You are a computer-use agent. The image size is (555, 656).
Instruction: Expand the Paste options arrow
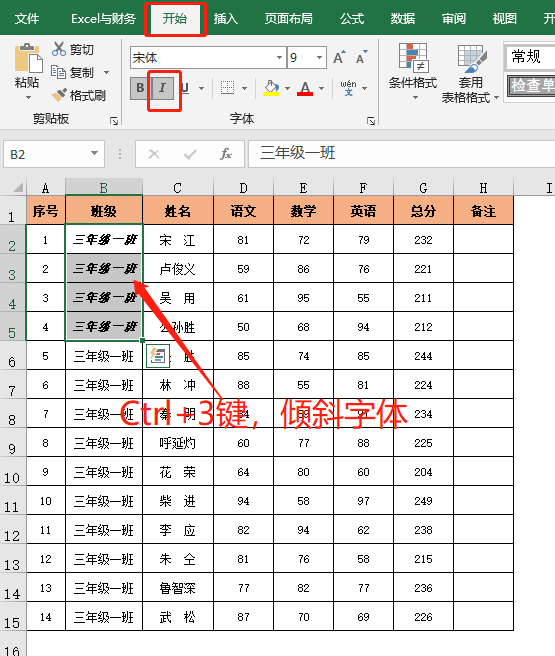[x=28, y=97]
